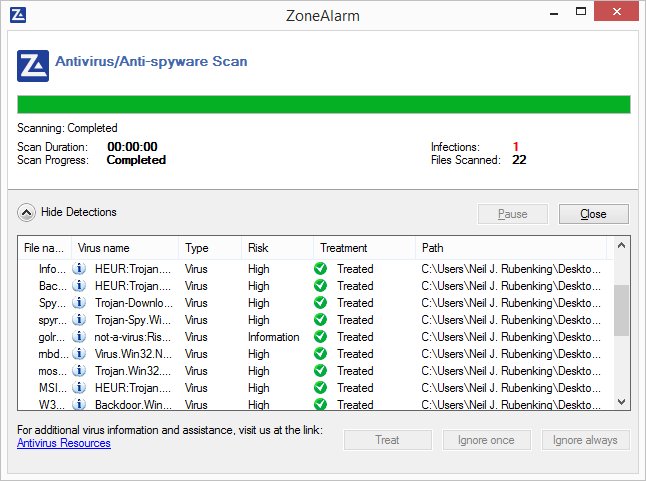Click the large ZoneAlarm Z logo by scan heading
This screenshot has width=646, height=481.
click(33, 66)
